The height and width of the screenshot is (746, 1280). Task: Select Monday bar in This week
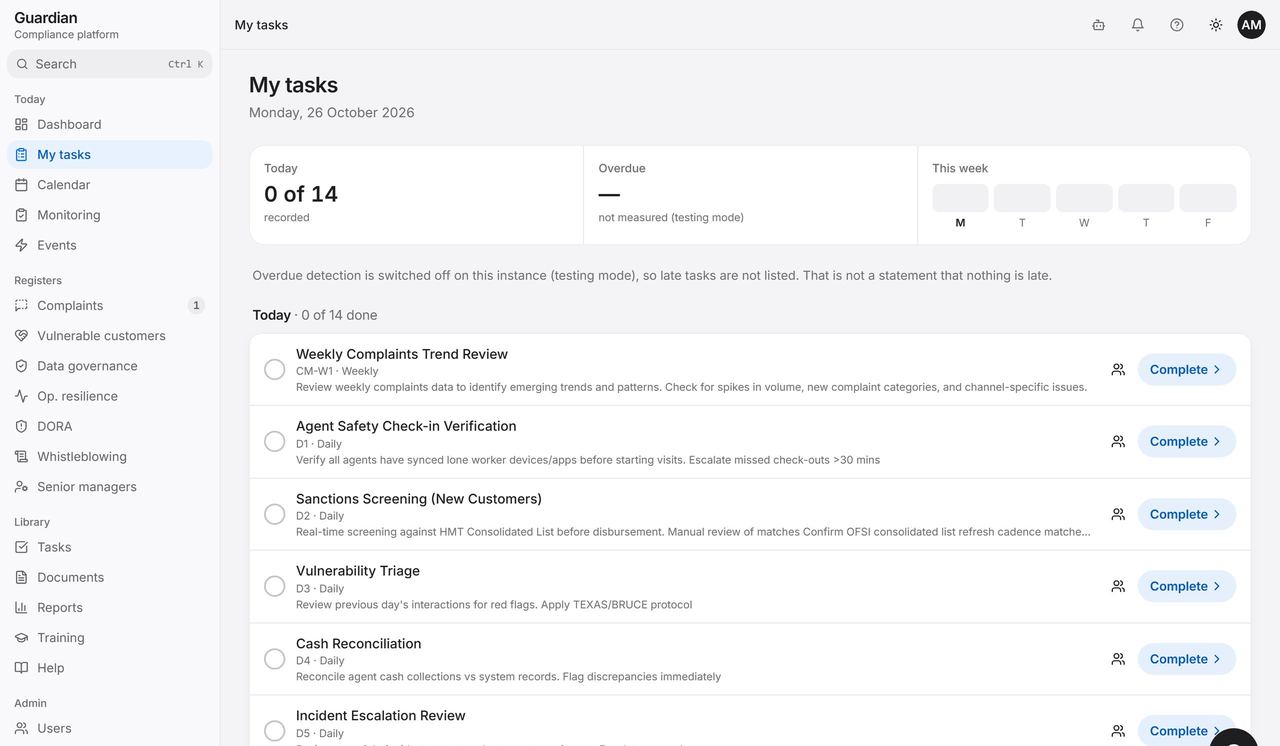pos(961,198)
